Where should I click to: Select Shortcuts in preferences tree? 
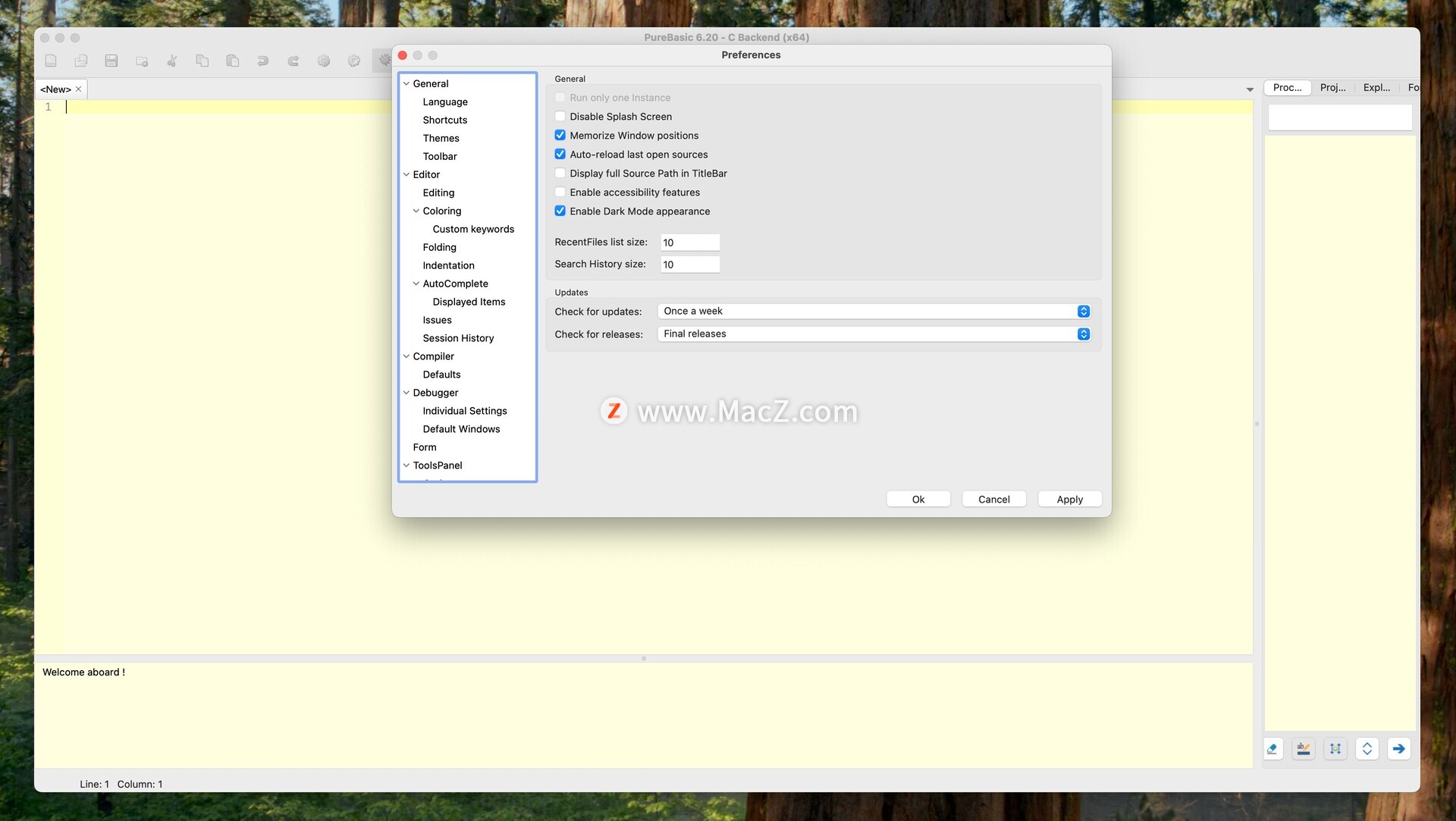445,120
